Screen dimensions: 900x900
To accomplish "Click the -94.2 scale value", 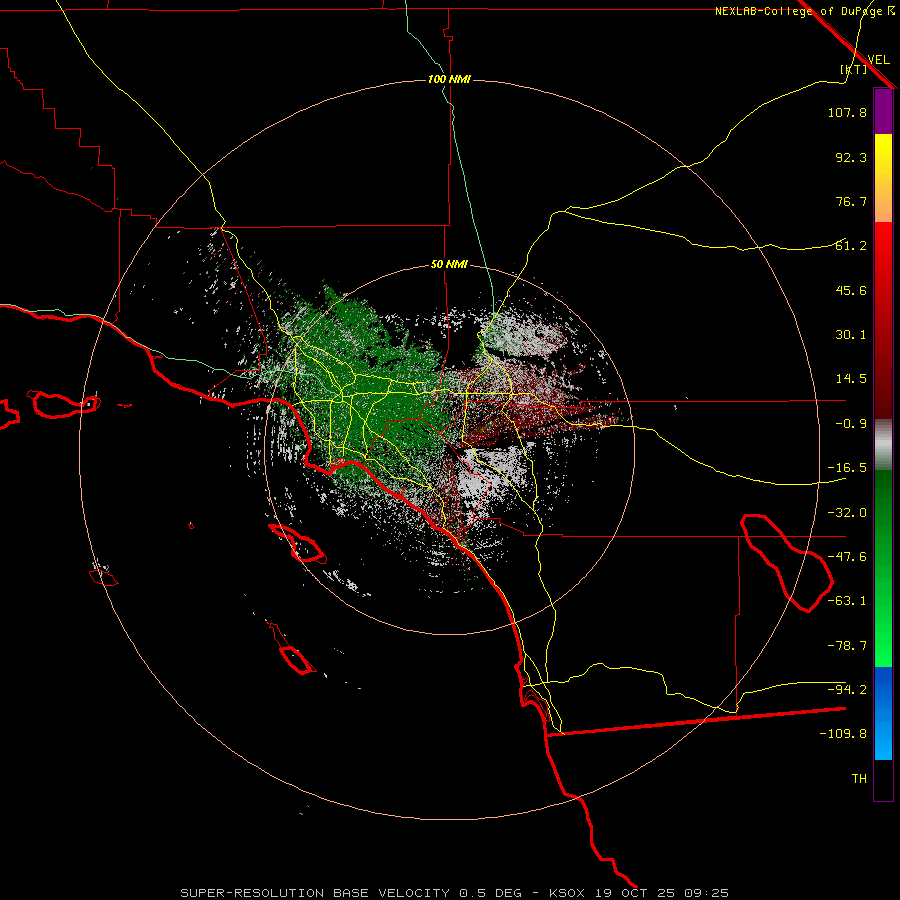I will (847, 689).
